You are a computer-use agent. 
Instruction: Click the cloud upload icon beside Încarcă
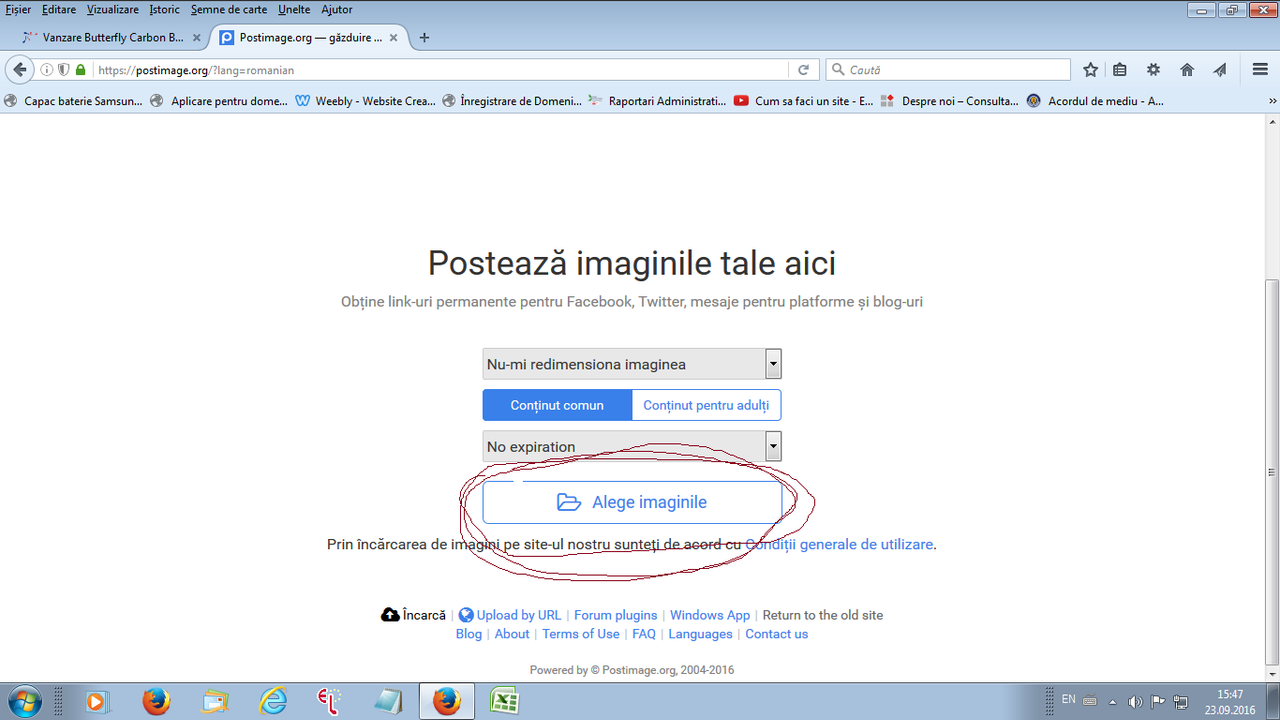coord(390,615)
